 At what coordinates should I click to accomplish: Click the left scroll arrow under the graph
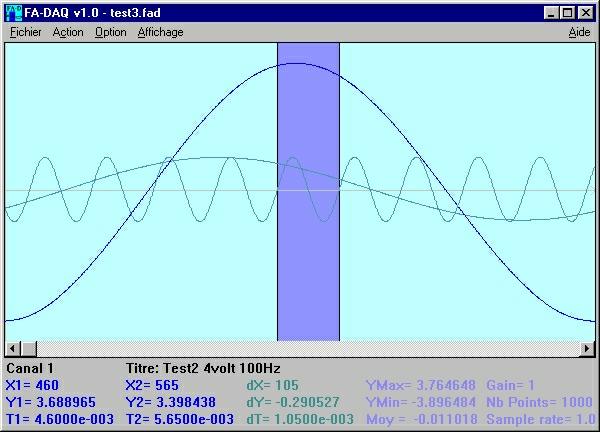11,348
